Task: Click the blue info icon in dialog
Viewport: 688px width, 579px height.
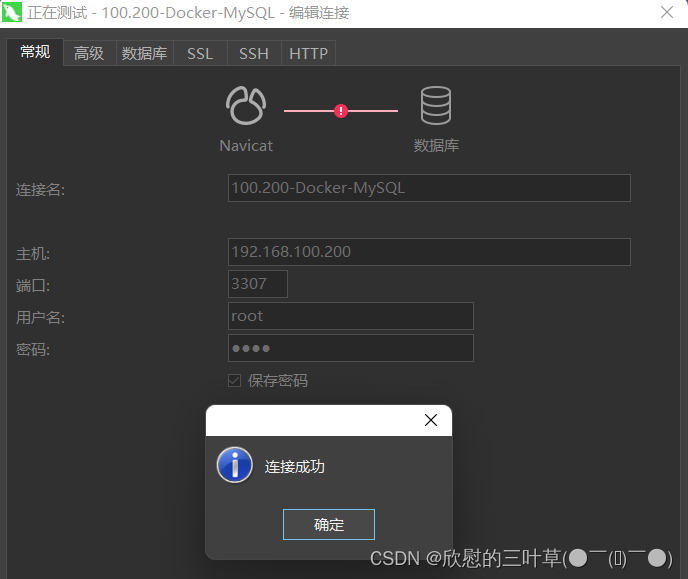Action: [x=235, y=465]
